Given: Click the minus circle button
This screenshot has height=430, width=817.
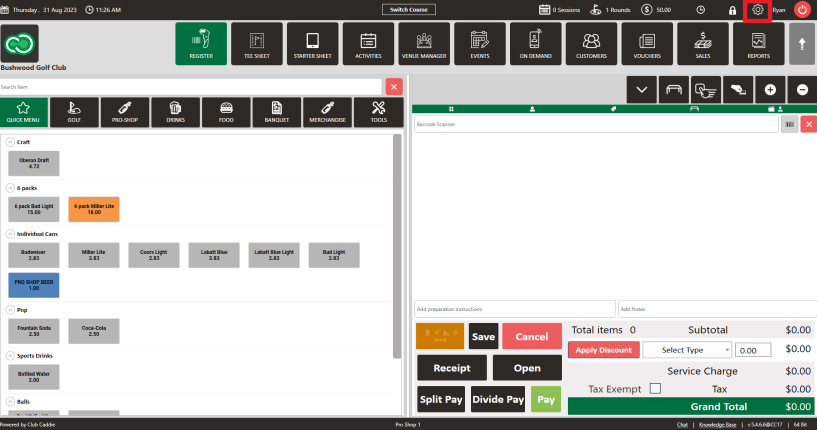Looking at the screenshot, I should 802,90.
